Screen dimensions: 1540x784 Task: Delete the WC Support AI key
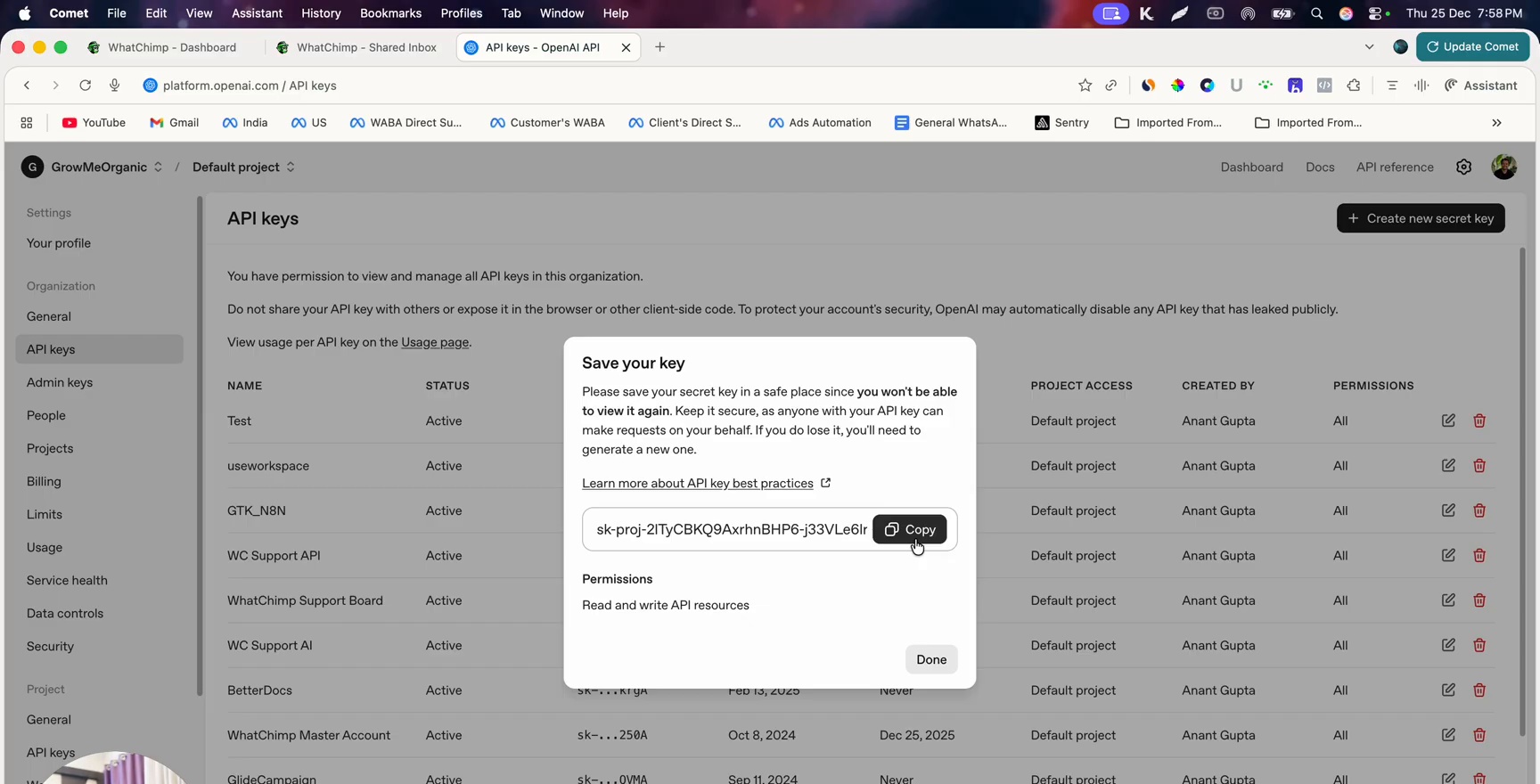click(1479, 645)
